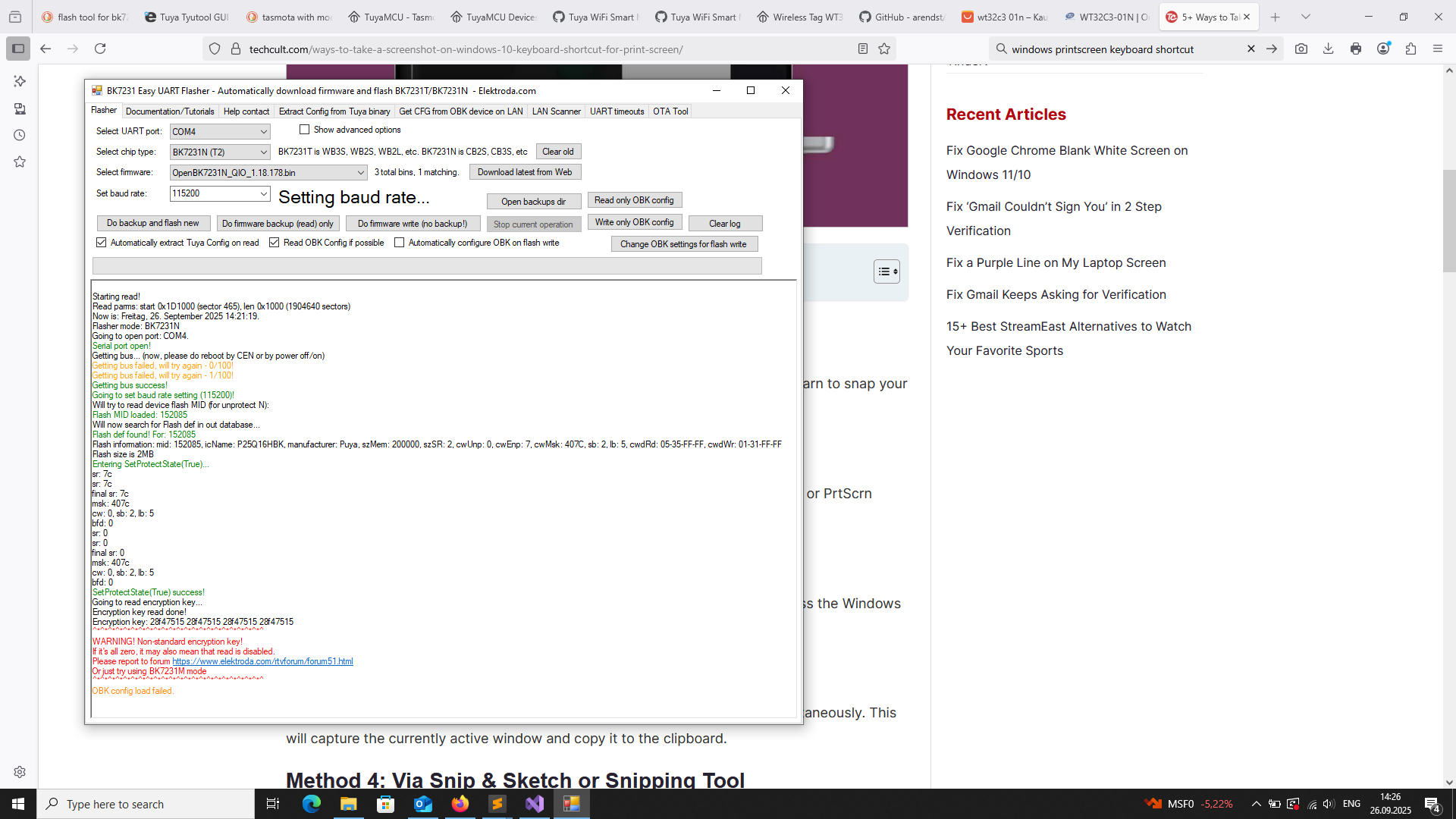Viewport: 1456px width, 819px height.
Task: Open Microsoft Edge from the taskbar
Action: pyautogui.click(x=312, y=804)
